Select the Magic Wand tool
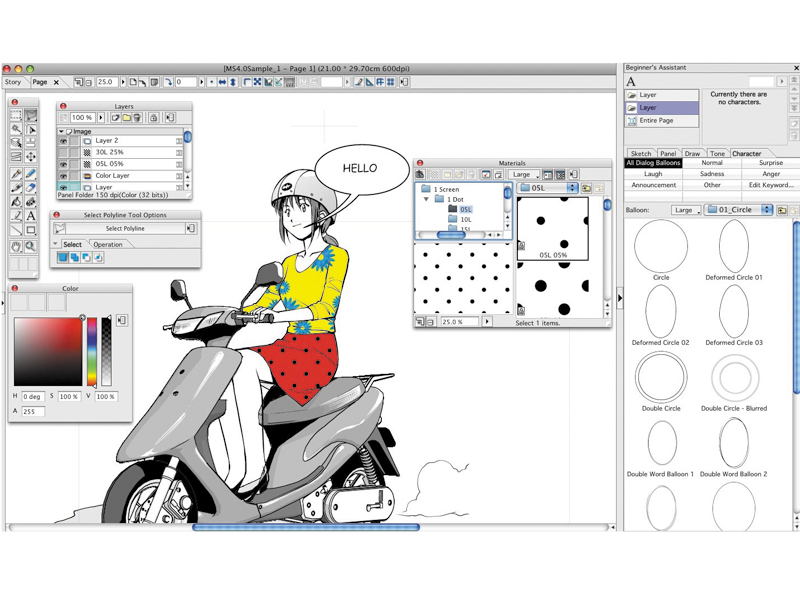 click(x=16, y=129)
